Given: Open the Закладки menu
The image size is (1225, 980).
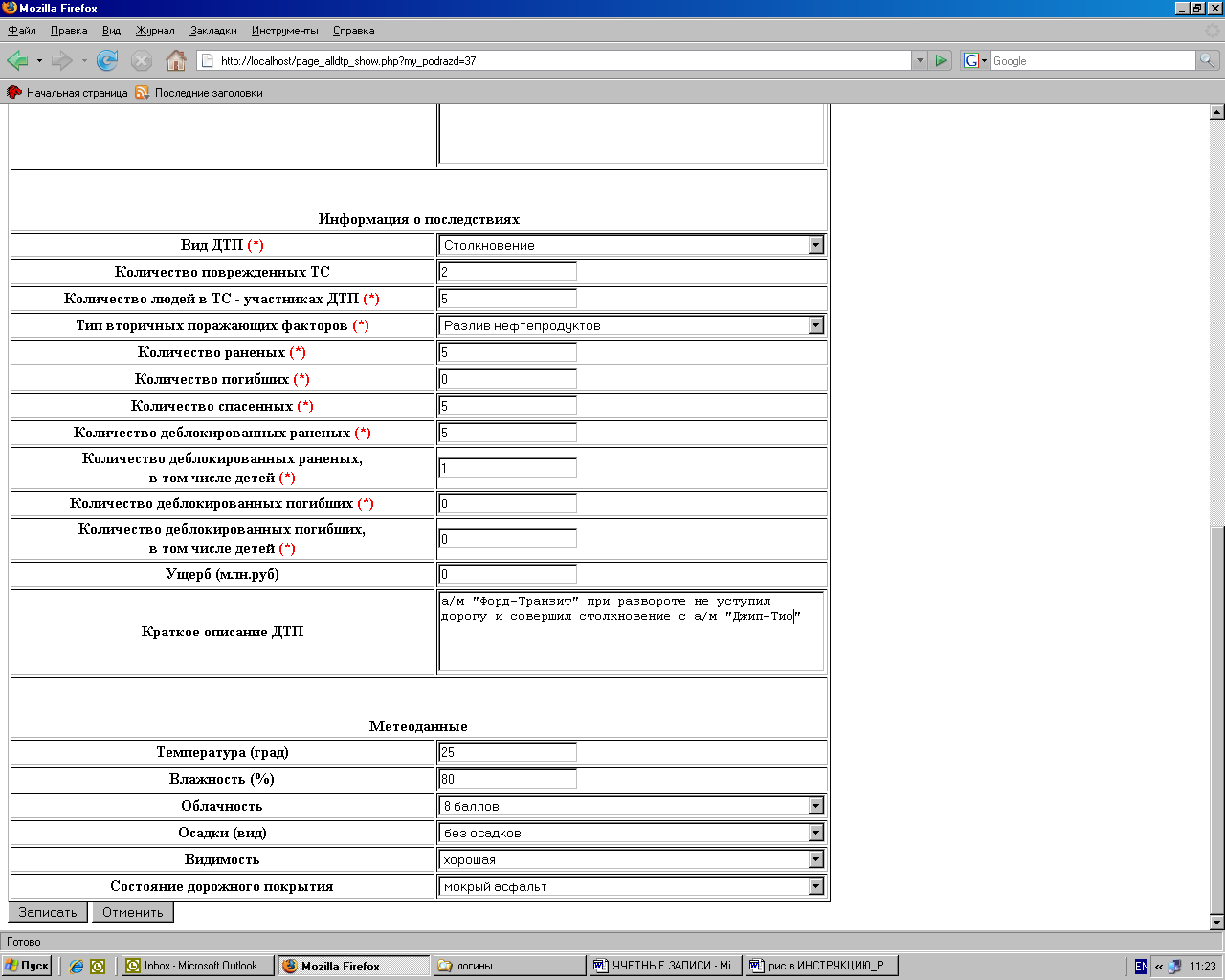Looking at the screenshot, I should click(x=212, y=31).
